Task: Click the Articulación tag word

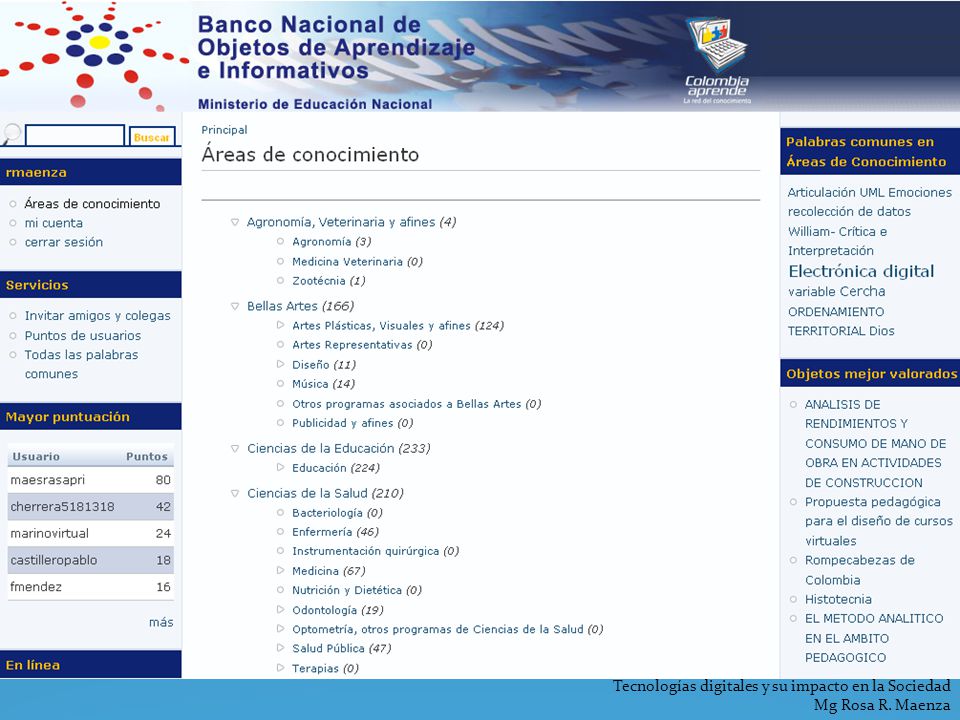Action: pyautogui.click(x=821, y=192)
